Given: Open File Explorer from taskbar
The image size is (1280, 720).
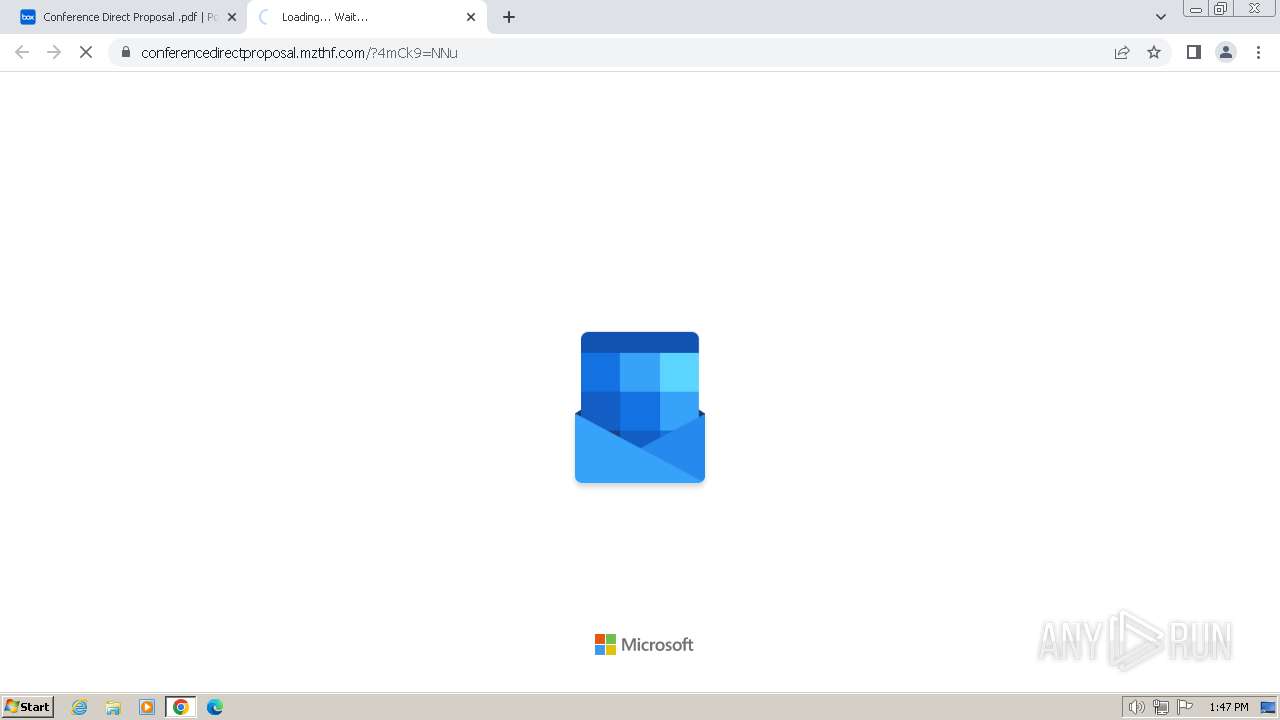Looking at the screenshot, I should (x=113, y=707).
